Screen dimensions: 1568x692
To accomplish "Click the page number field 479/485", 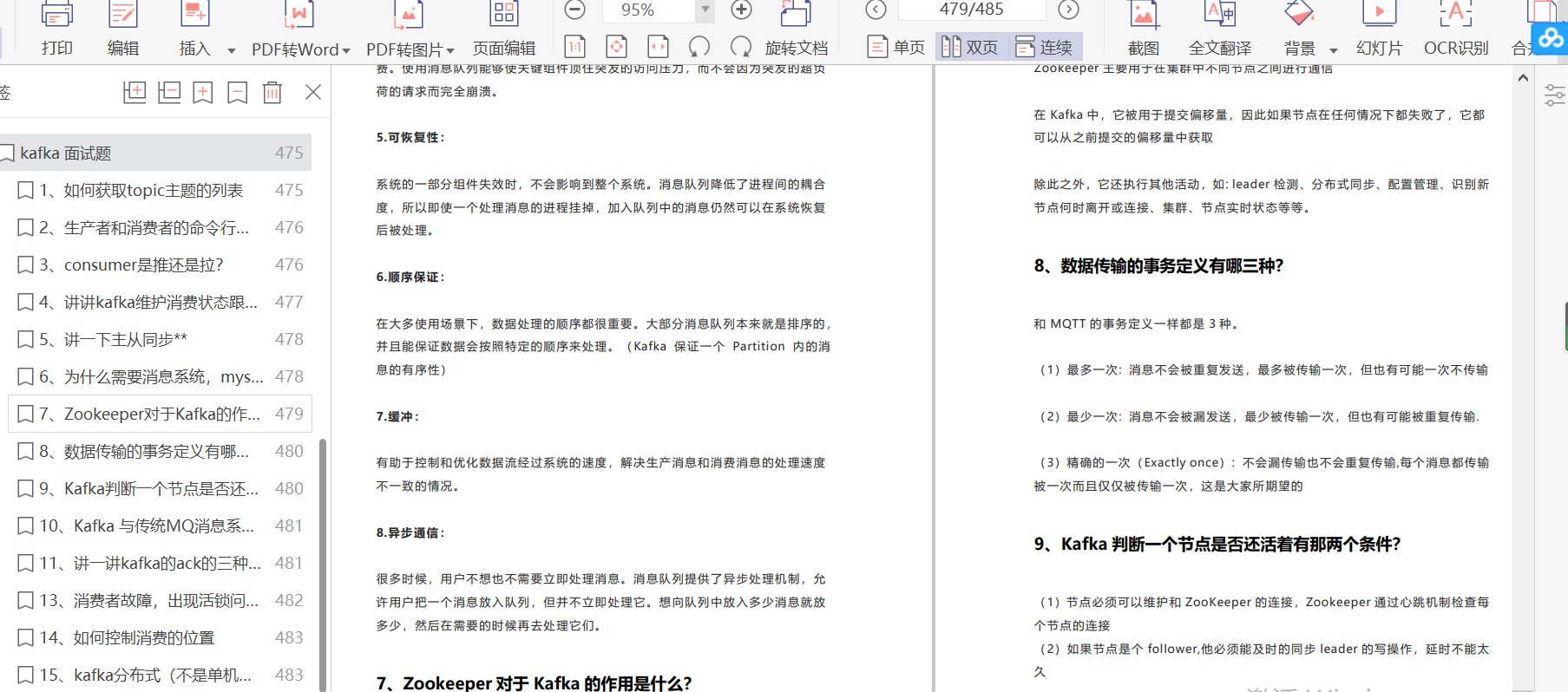I will pos(972,10).
